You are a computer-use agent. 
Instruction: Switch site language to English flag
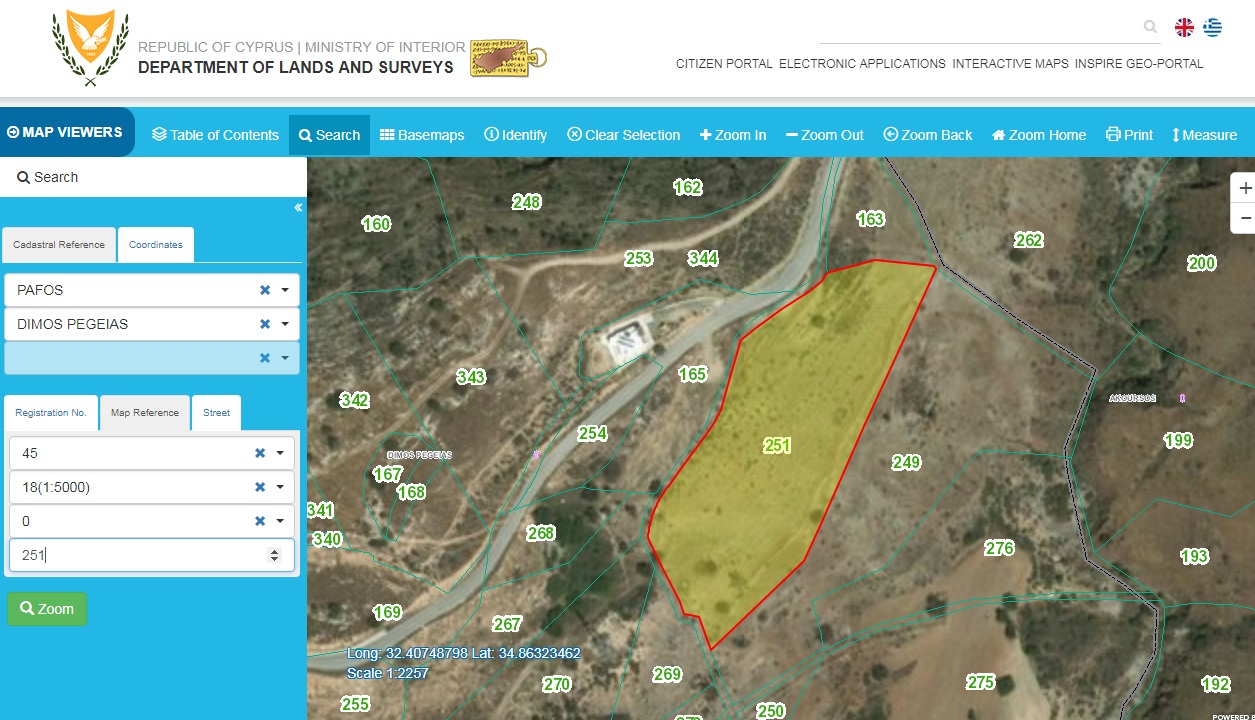point(1184,28)
